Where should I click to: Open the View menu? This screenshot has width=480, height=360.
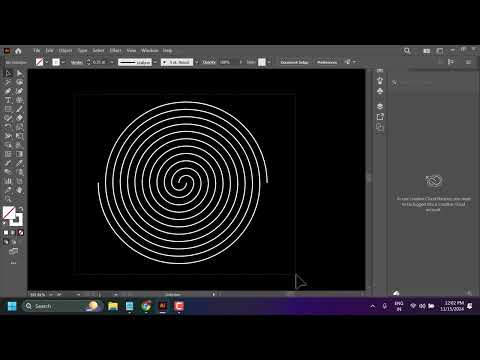[131, 51]
